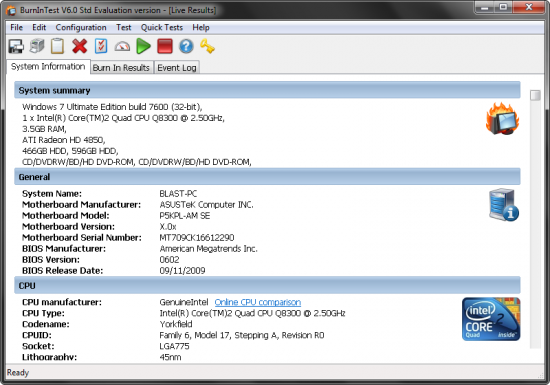Click the BIOS version value 0602
The height and width of the screenshot is (385, 550).
[169, 260]
